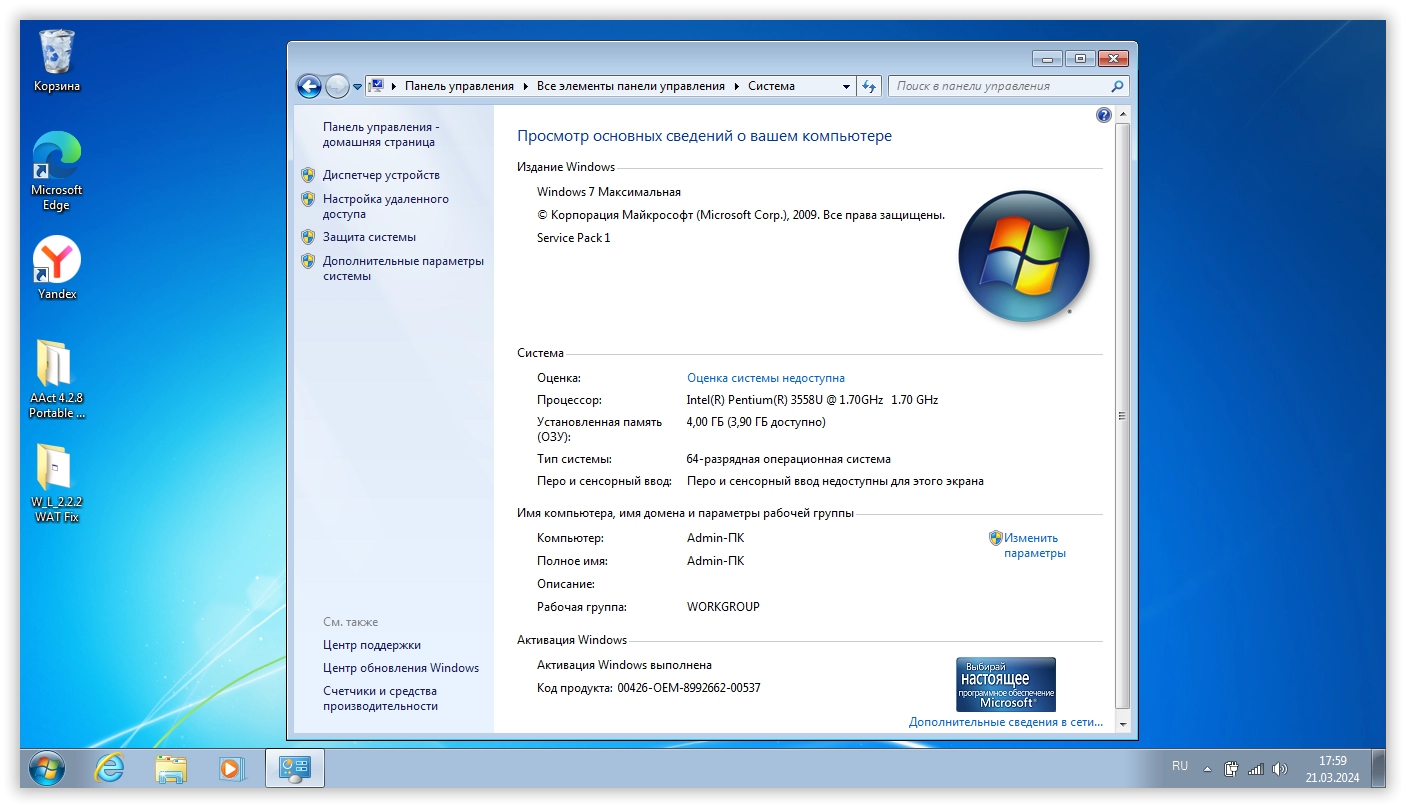Open the Корзина recycle bin icon

56,60
